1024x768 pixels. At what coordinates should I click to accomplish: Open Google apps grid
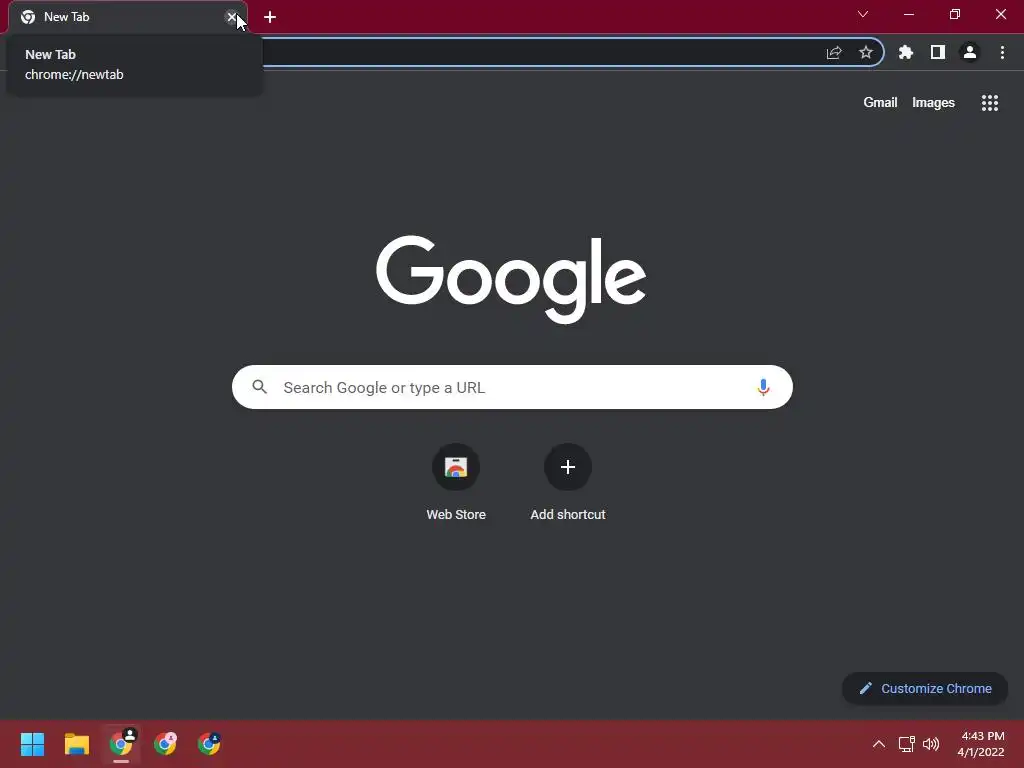click(x=990, y=103)
